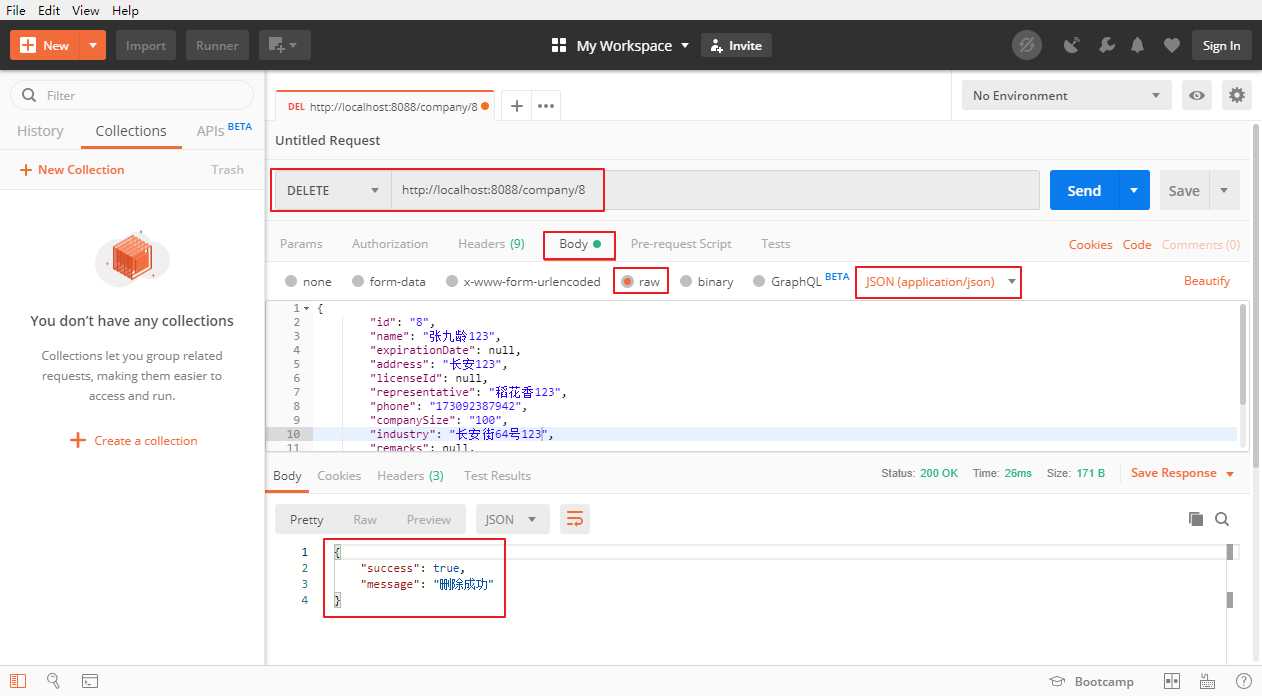Screen dimensions: 1262x696
Task: Open the JSON (application/json) content type dropdown
Action: coord(940,282)
